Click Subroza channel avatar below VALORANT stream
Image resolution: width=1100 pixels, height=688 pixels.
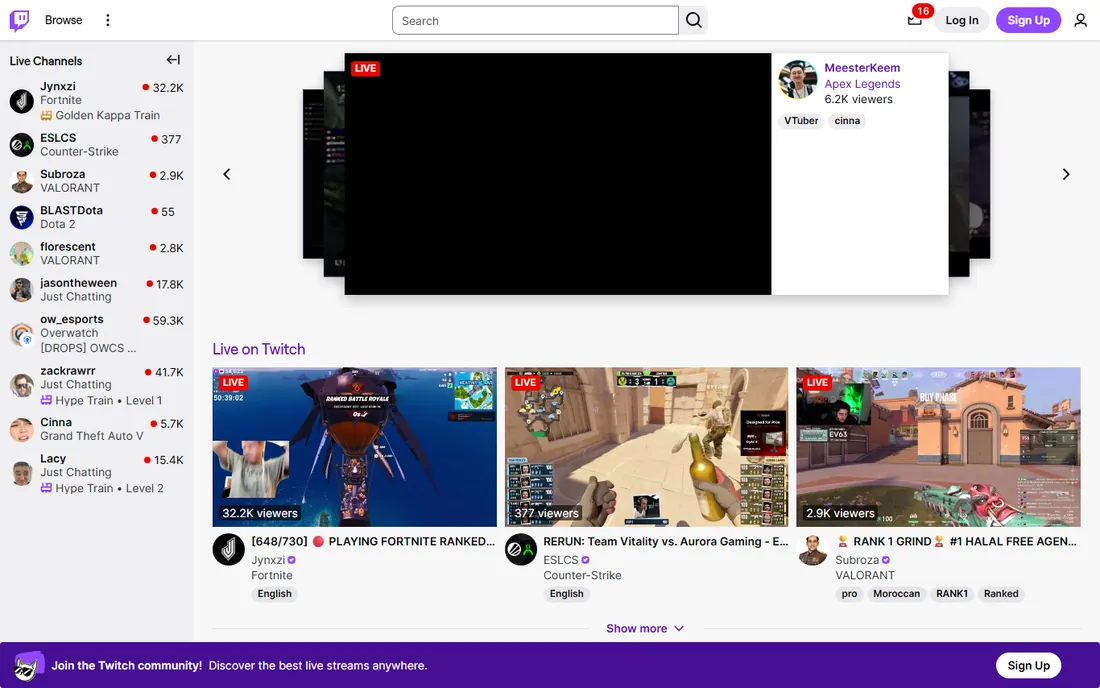coord(812,550)
